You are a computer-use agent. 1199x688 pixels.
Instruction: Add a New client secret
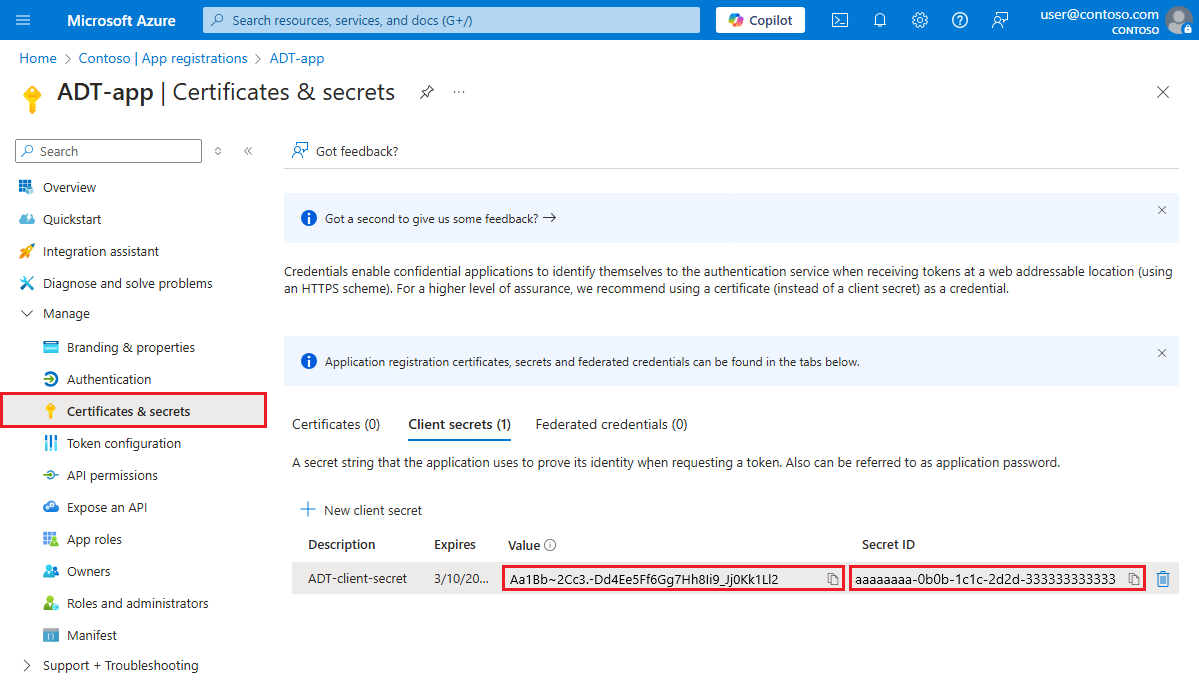tap(360, 510)
